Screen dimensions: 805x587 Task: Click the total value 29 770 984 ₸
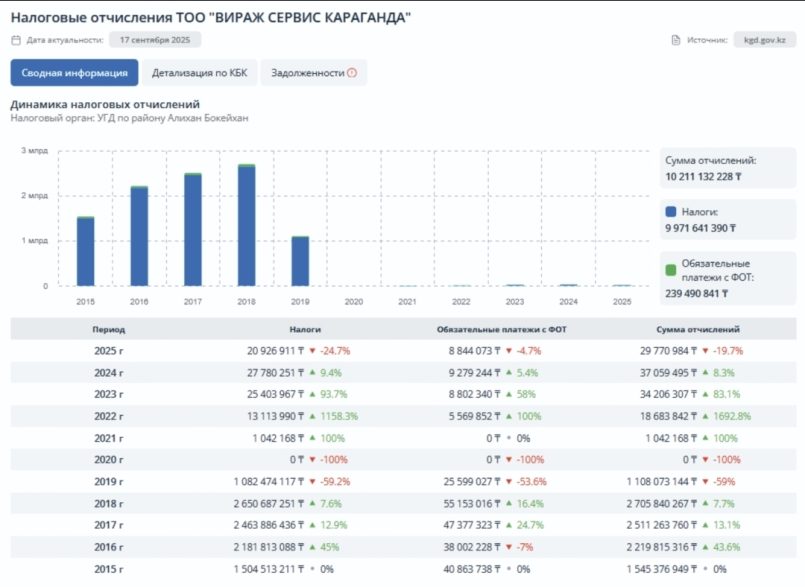[x=668, y=351]
